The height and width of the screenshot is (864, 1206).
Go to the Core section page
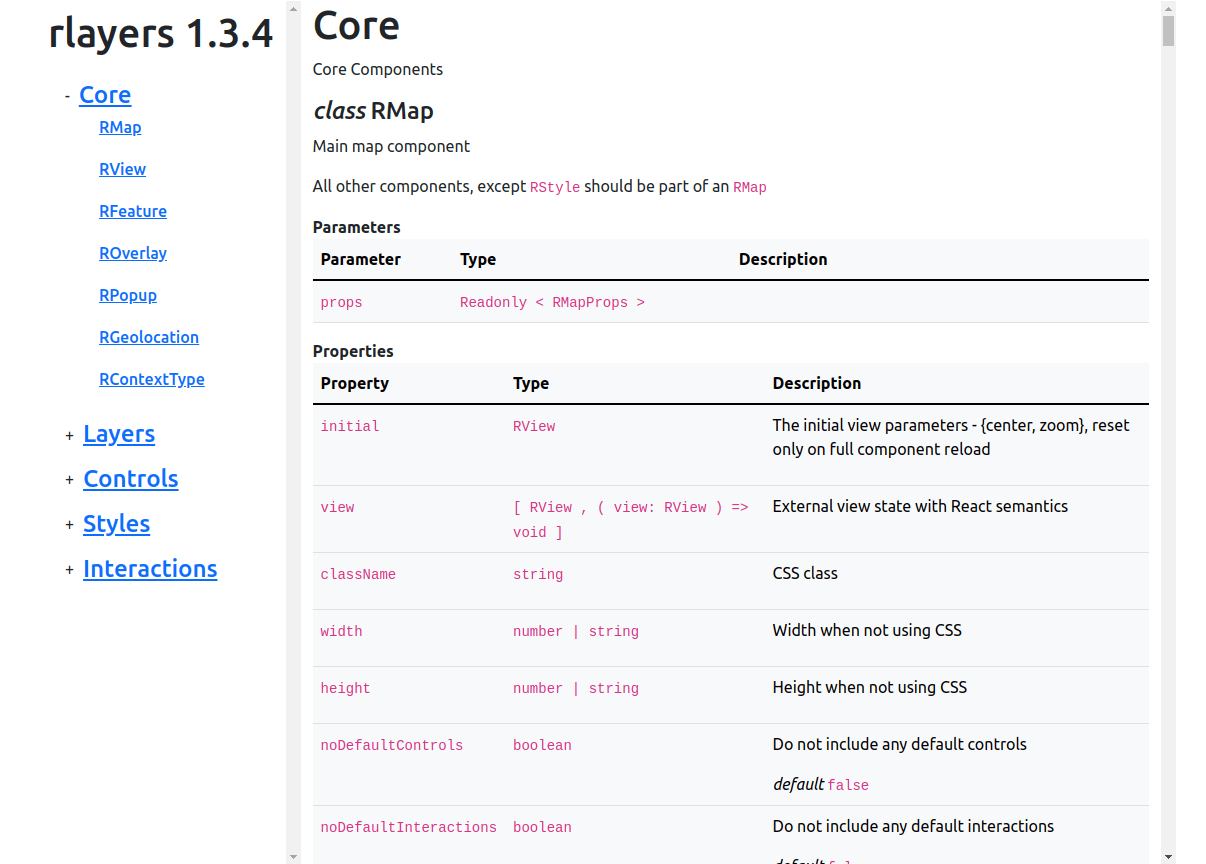click(105, 95)
